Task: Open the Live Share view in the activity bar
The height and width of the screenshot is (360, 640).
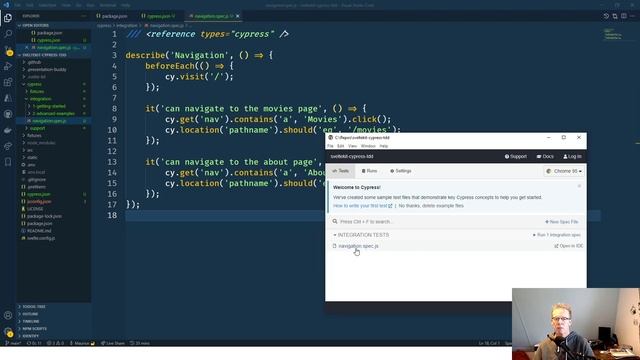Action: 8,146
